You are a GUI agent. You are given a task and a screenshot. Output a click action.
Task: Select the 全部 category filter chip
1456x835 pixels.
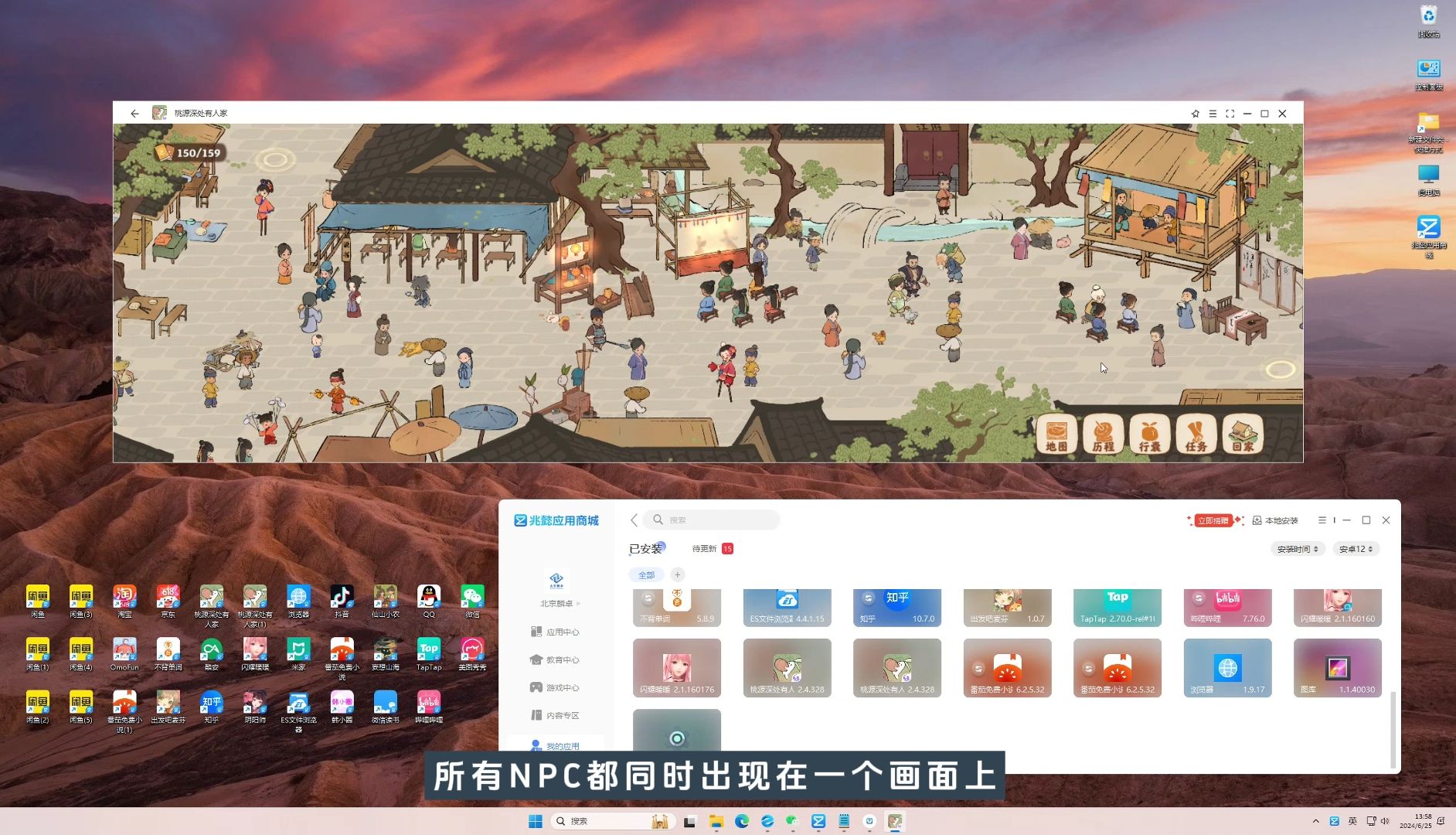tap(647, 574)
